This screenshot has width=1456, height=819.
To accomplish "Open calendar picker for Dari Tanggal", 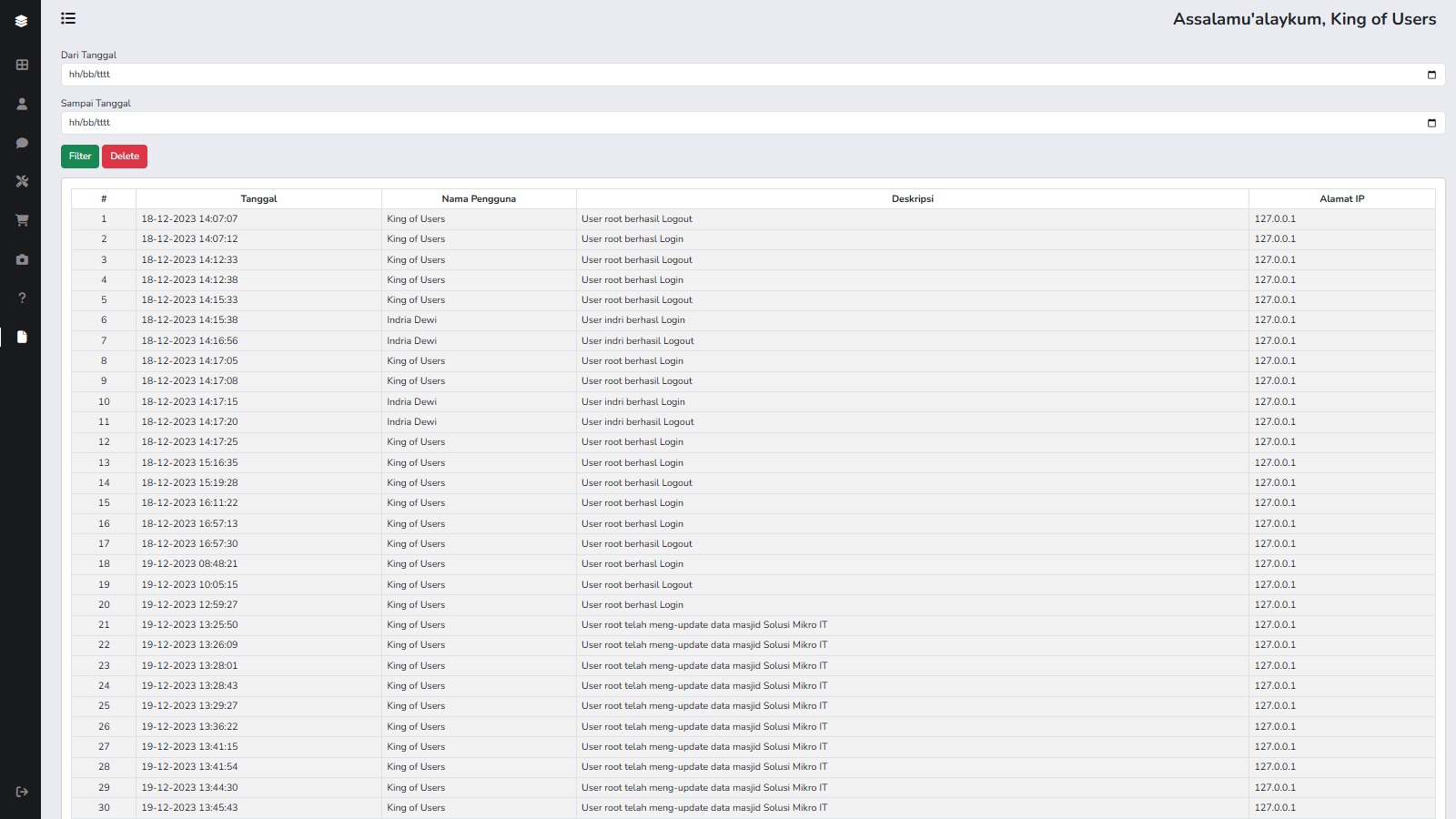I will pyautogui.click(x=1431, y=75).
